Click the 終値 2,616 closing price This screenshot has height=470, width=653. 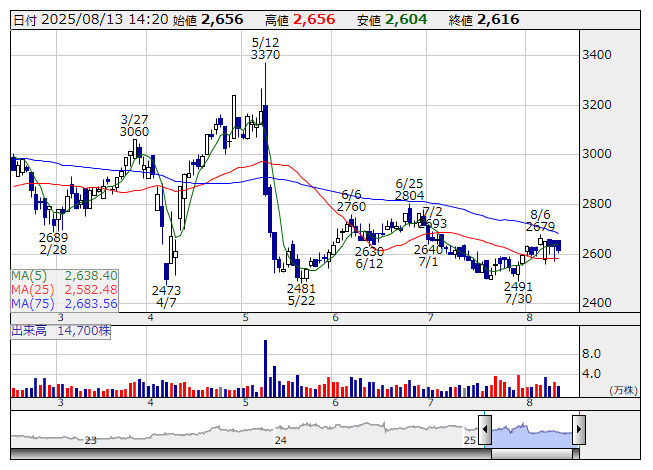(x=484, y=20)
